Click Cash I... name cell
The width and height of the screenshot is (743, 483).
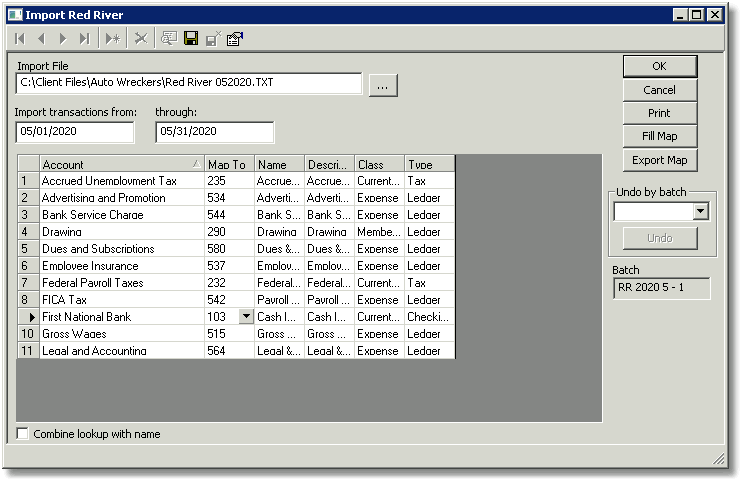pyautogui.click(x=280, y=317)
